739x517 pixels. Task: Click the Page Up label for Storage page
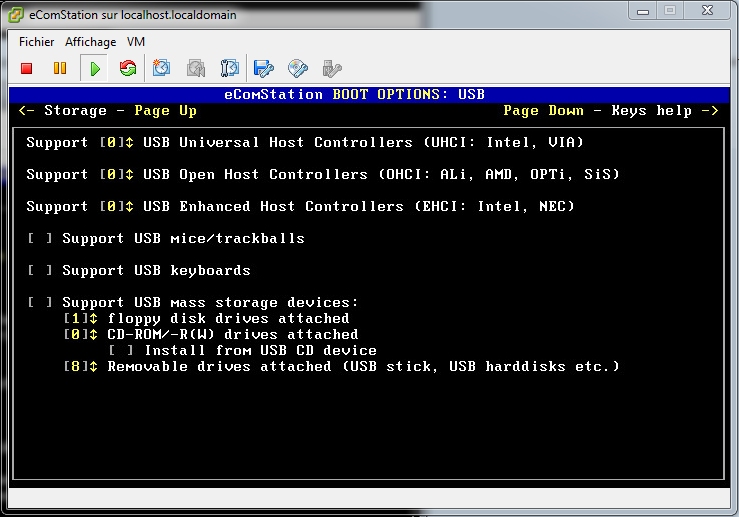pyautogui.click(x=165, y=111)
